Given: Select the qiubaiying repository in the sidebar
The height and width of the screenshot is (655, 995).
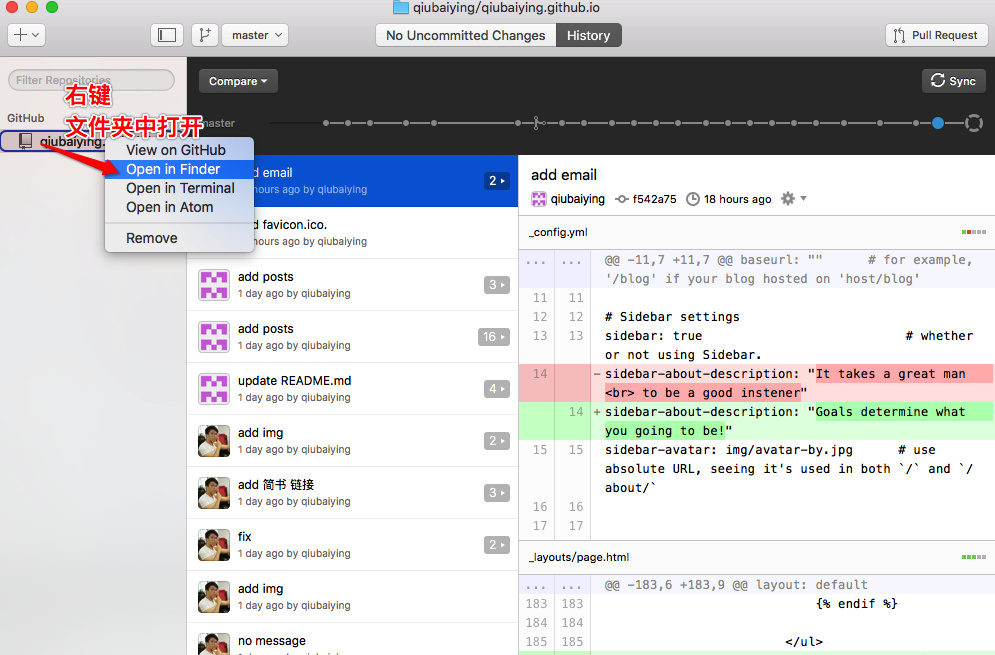Looking at the screenshot, I should pyautogui.click(x=54, y=141).
